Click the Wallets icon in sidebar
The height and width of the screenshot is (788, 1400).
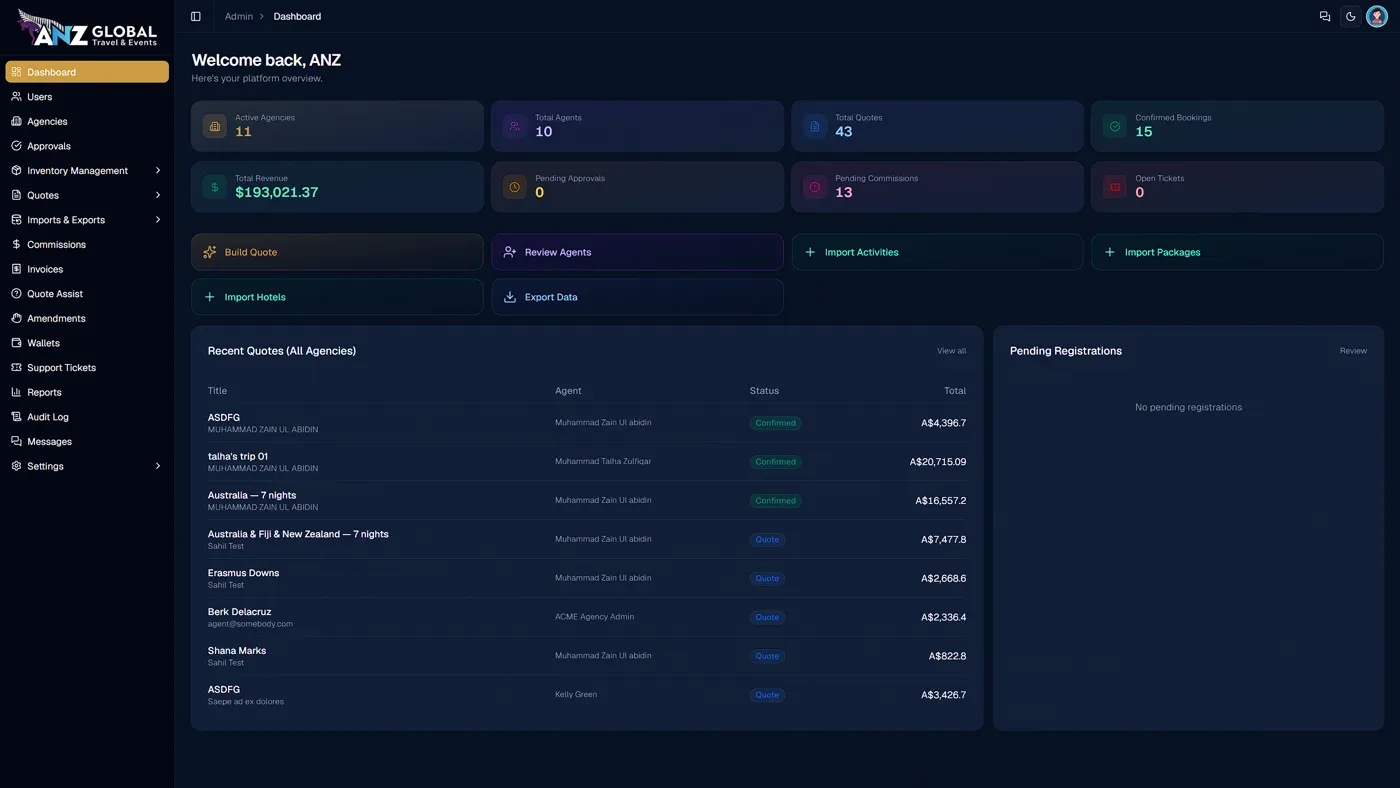(16, 343)
